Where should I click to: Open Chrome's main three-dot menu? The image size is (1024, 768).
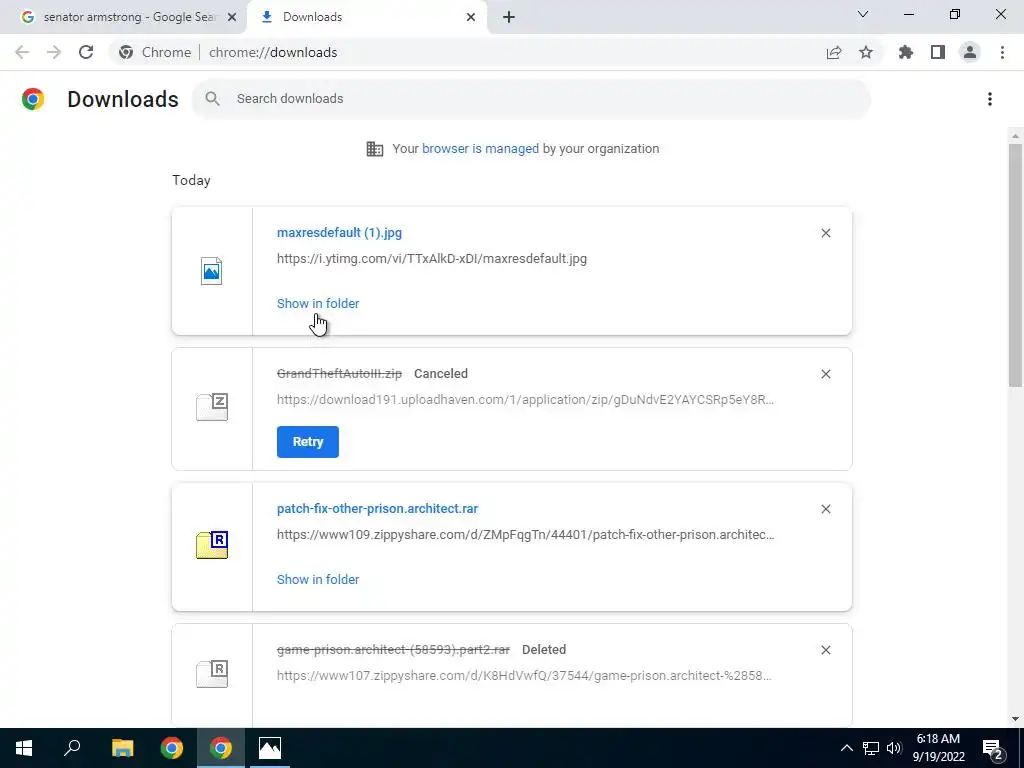tap(1002, 52)
